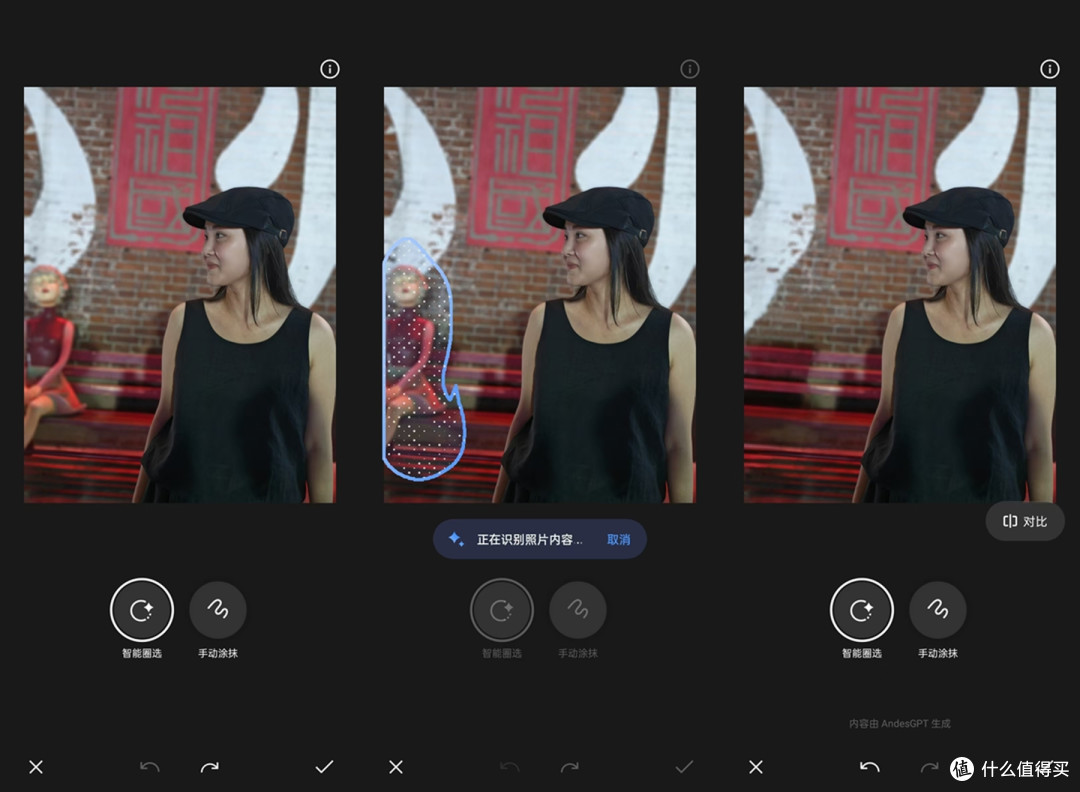Redo the edit in left panel
This screenshot has height=792, width=1080.
coord(209,767)
